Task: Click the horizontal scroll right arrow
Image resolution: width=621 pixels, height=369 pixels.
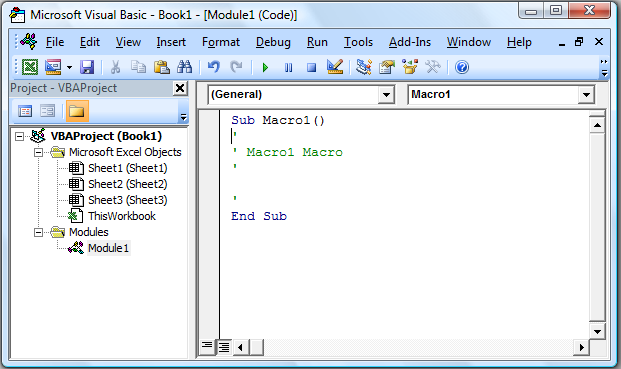Action: (581, 348)
